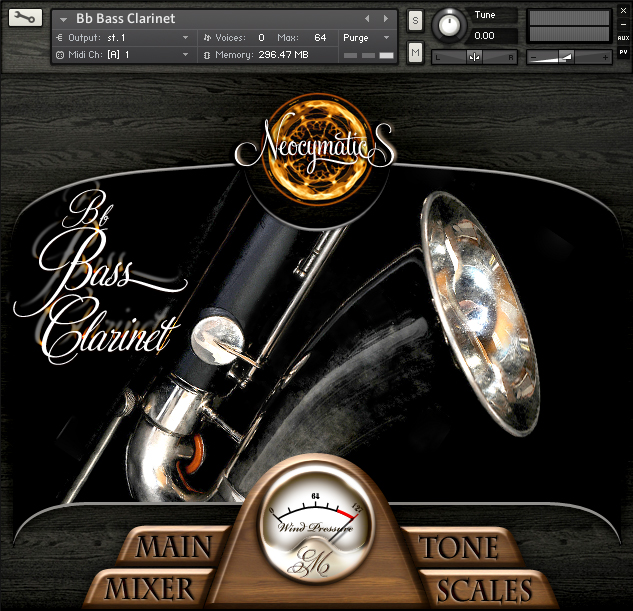Click the Tune knob
Screen dimensions: 633x611
coord(449,25)
